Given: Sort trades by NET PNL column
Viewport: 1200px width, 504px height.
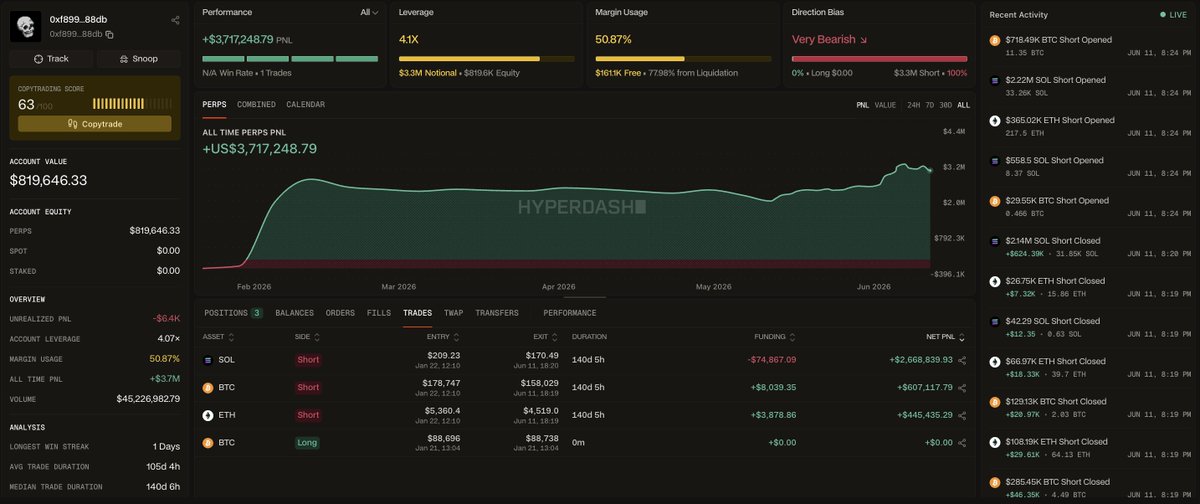Looking at the screenshot, I should tap(946, 337).
